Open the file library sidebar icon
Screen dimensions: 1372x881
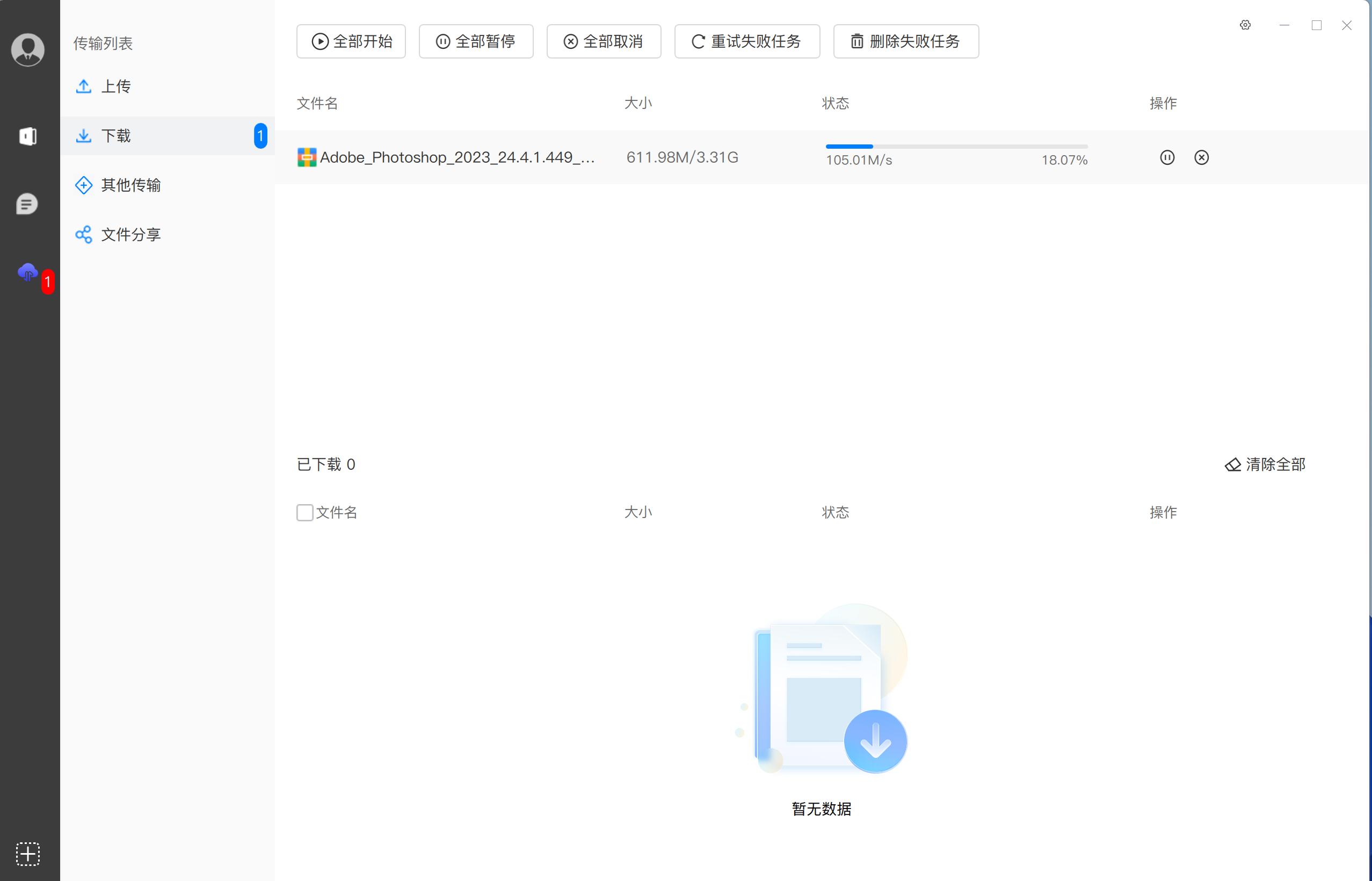(x=27, y=136)
